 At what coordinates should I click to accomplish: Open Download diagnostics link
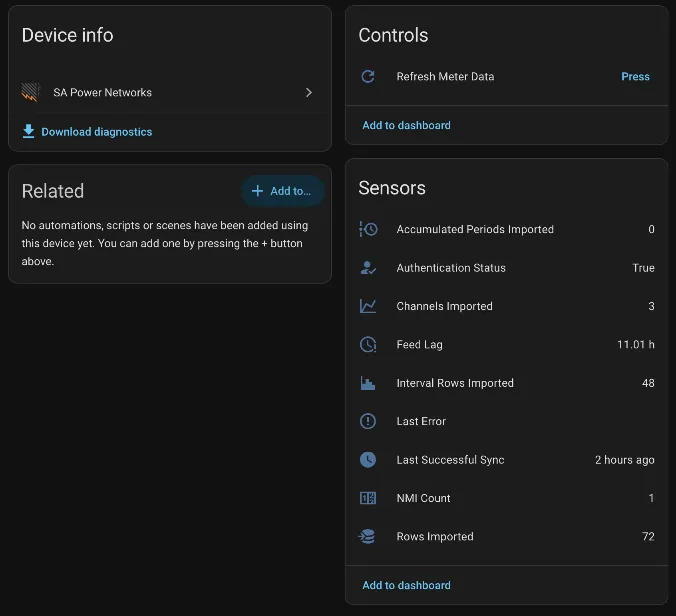97,132
